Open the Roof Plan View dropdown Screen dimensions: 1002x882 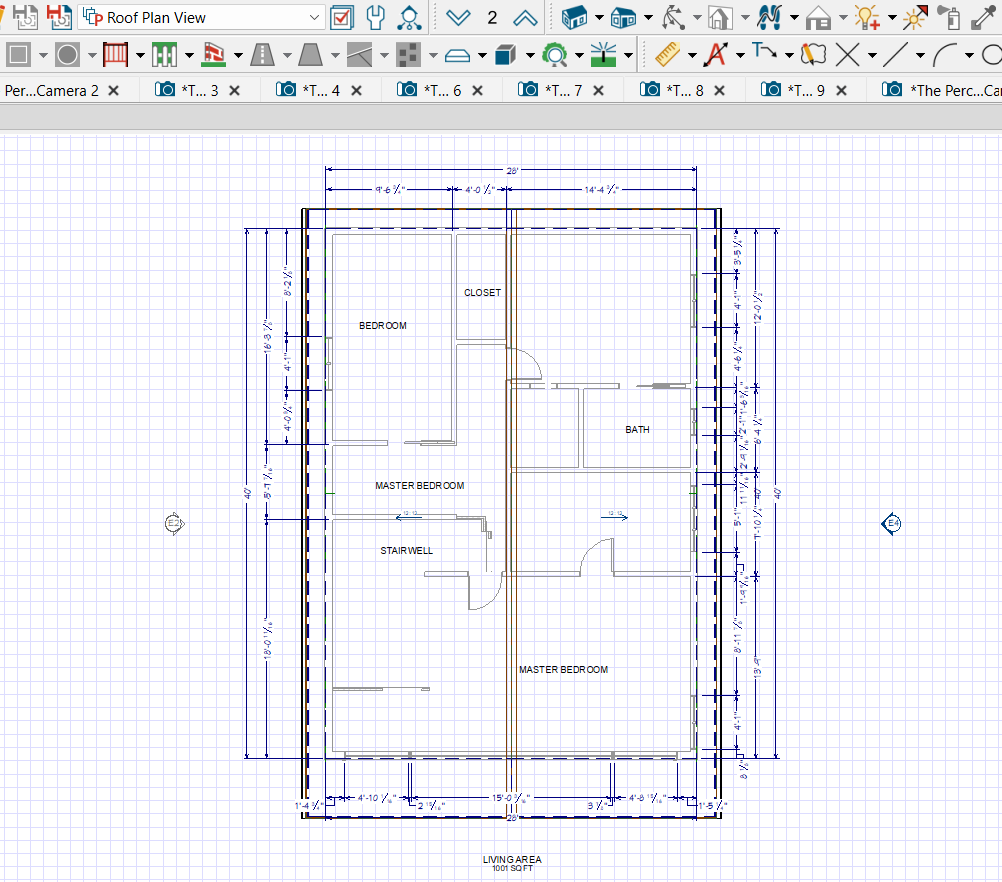[x=314, y=18]
